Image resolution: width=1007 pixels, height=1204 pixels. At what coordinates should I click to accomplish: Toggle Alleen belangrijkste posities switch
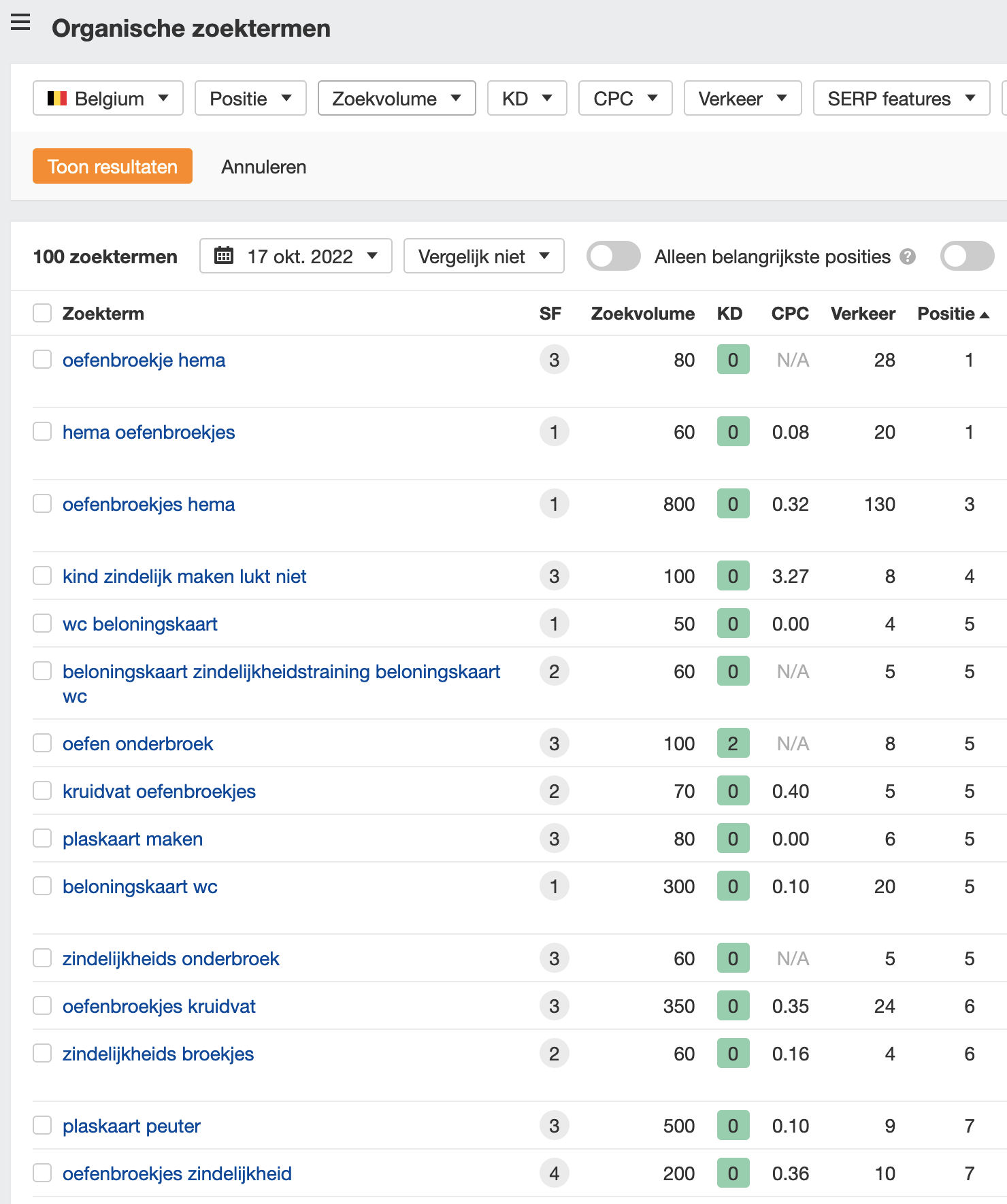614,256
